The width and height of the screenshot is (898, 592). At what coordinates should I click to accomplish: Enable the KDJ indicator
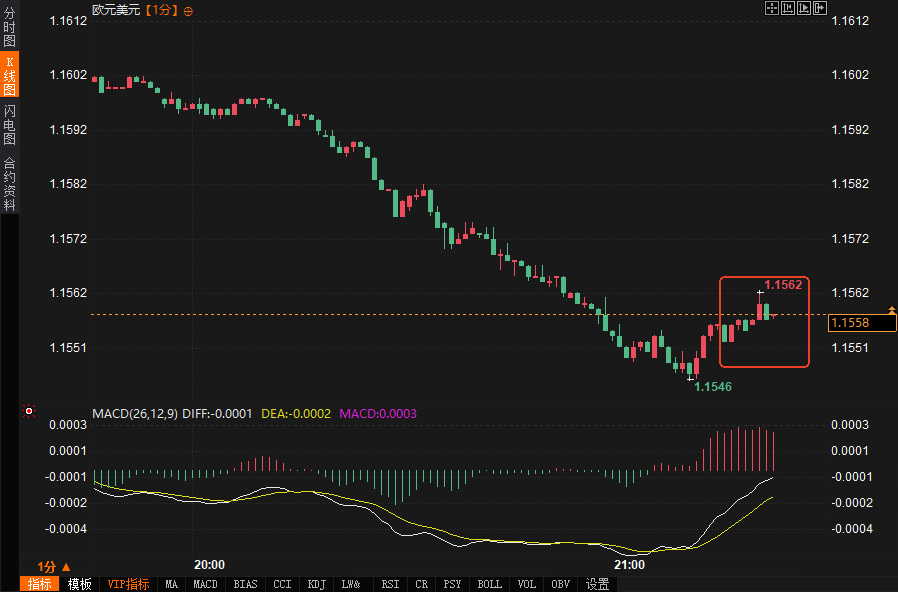click(317, 584)
